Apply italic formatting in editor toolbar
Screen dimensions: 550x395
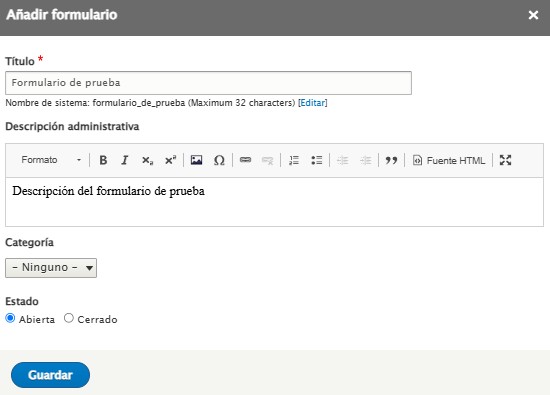(x=125, y=160)
